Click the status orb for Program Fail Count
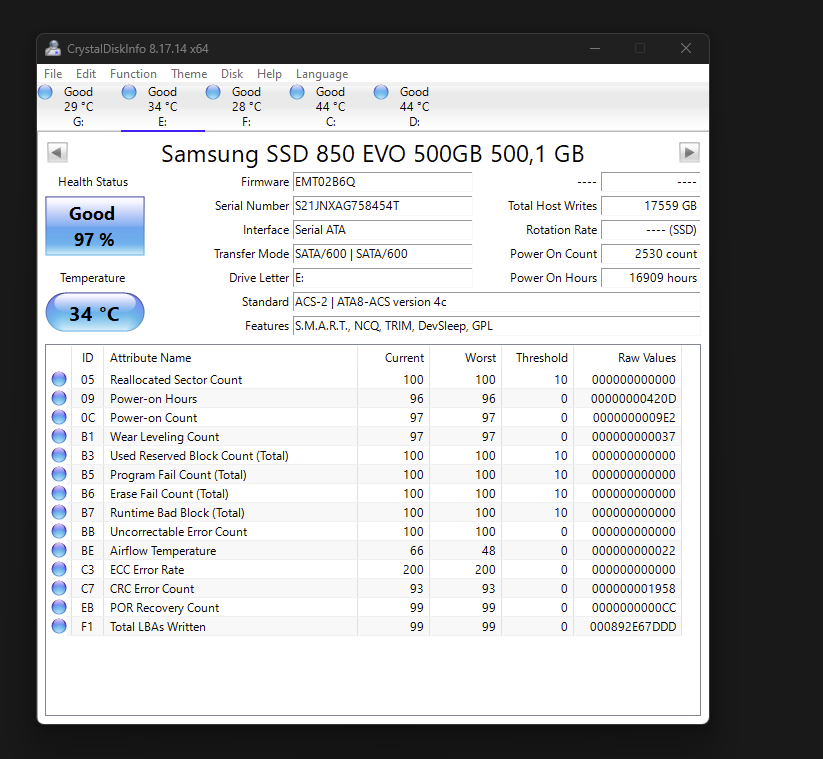823x759 pixels. pos(59,474)
